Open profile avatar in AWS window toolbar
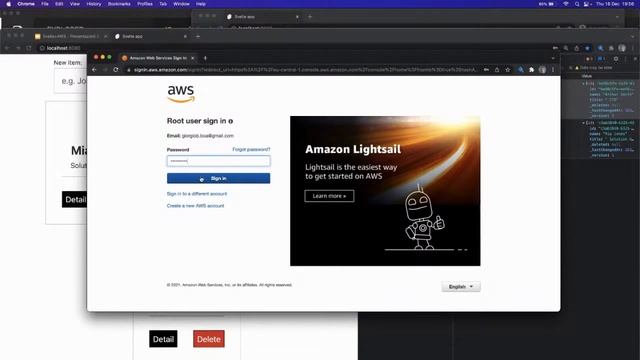 542,70
